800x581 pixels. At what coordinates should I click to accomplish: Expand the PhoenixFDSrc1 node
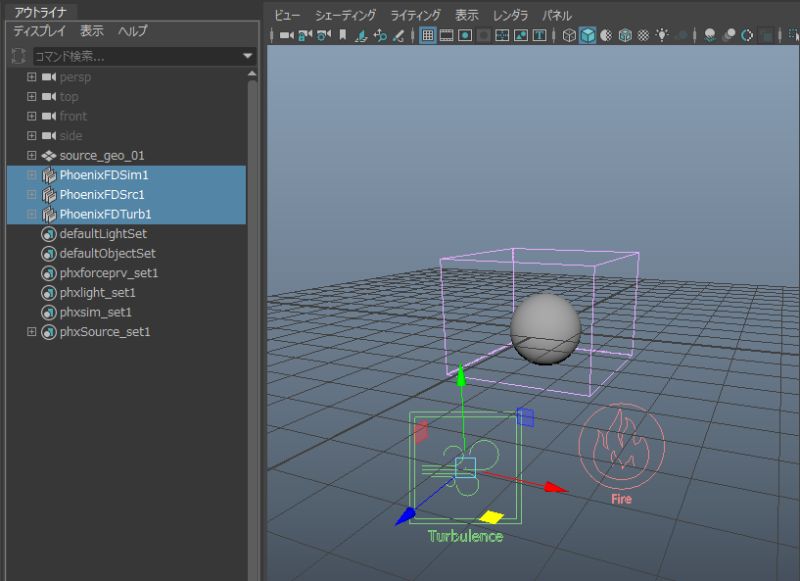click(32, 194)
